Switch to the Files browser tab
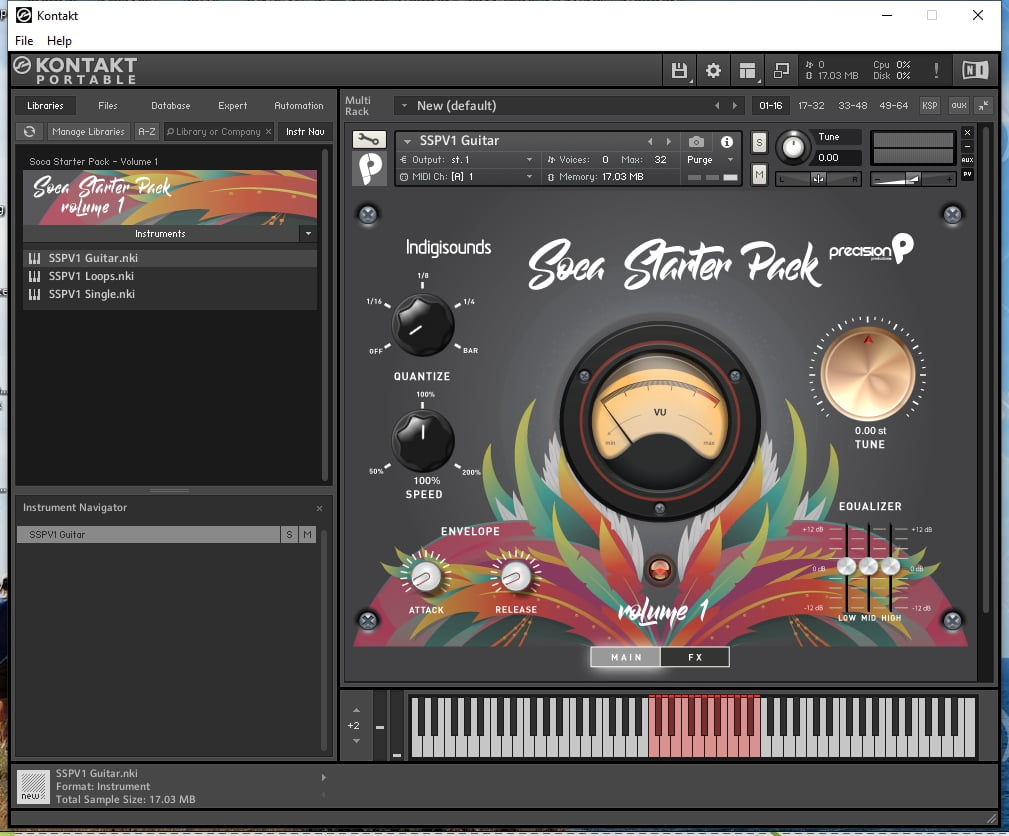Viewport: 1009px width, 836px height. 107,106
